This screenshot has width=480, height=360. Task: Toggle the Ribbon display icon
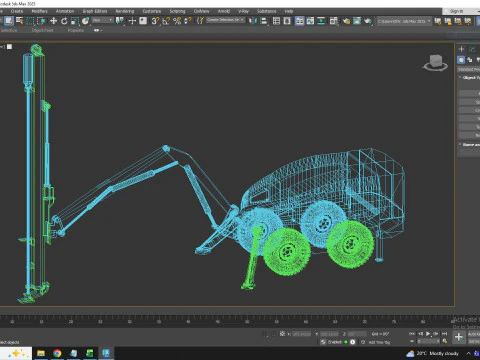tap(299, 21)
